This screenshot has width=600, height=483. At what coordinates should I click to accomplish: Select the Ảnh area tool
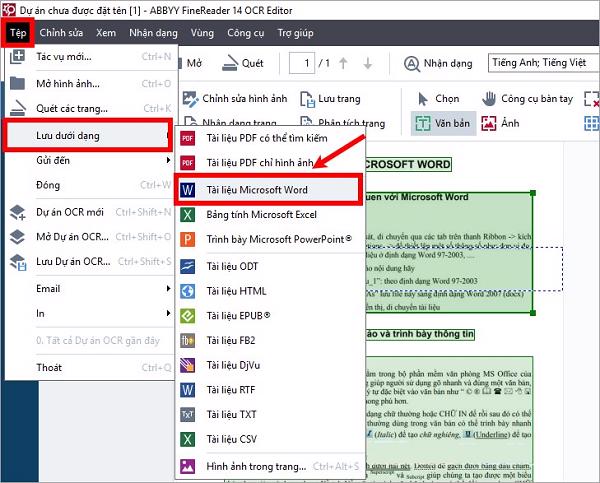pyautogui.click(x=500, y=123)
